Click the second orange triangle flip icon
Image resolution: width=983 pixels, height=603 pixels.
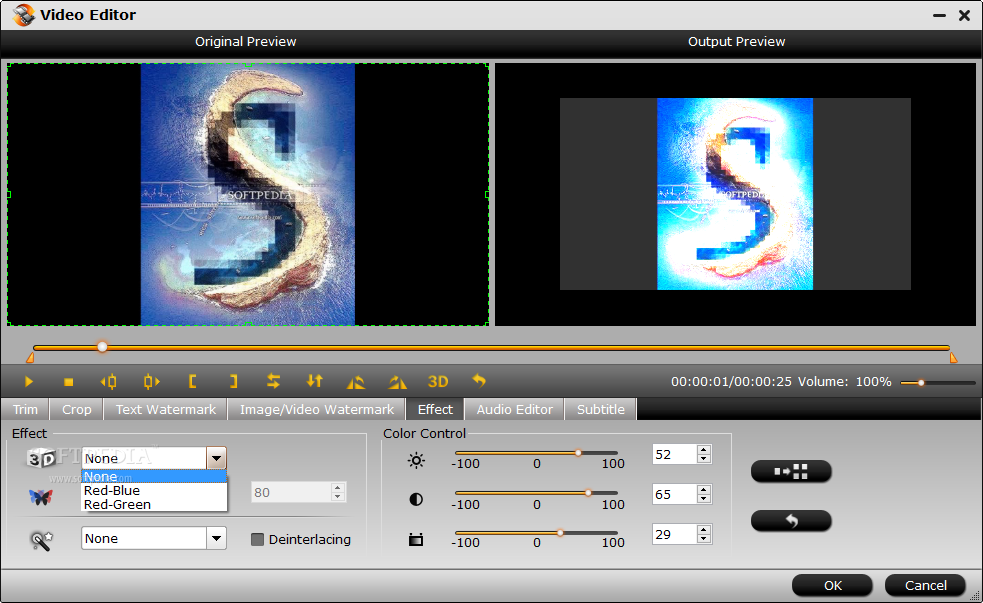(x=397, y=382)
